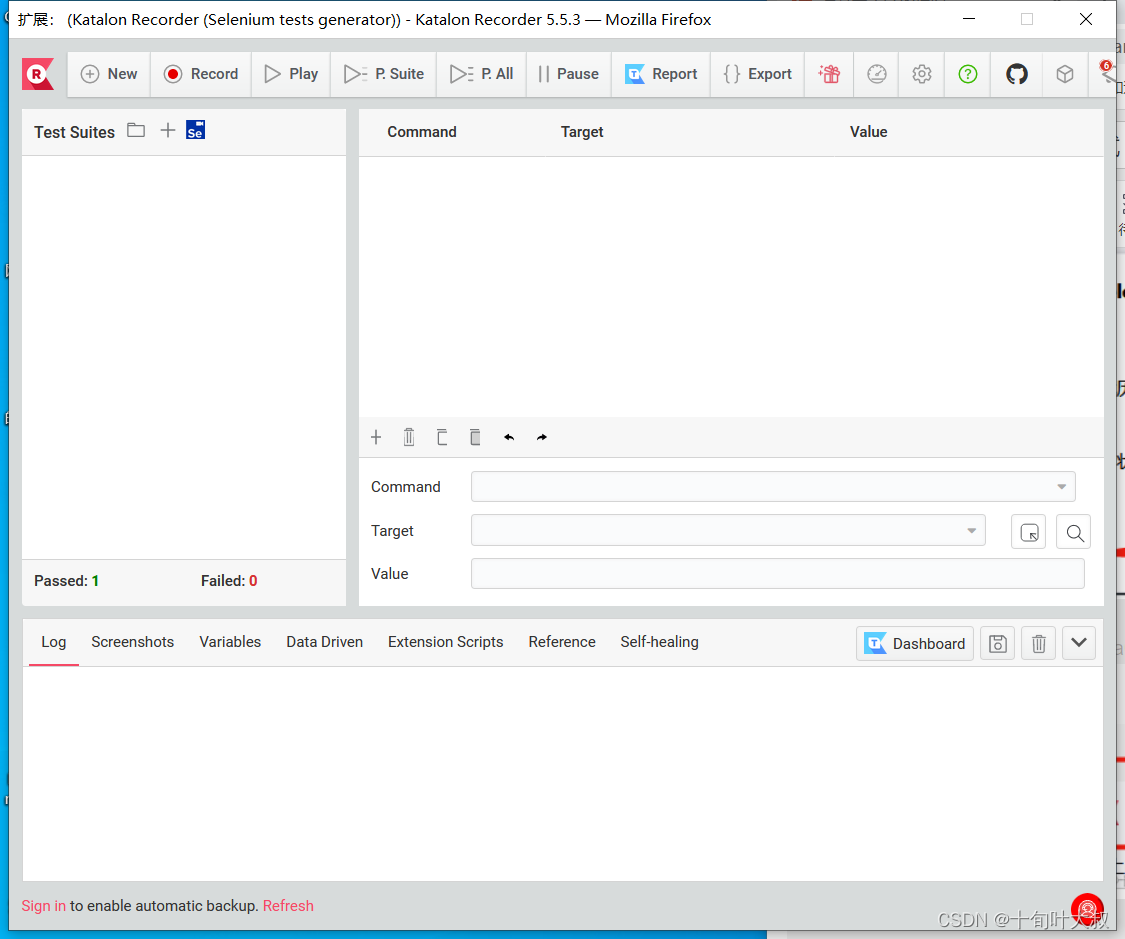Viewport: 1125px width, 939px height.
Task: Open the GitHub icon
Action: point(1017,74)
